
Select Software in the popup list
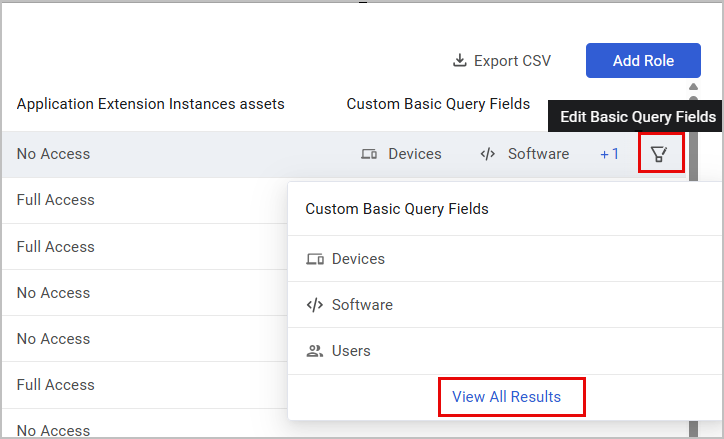pyautogui.click(x=362, y=305)
